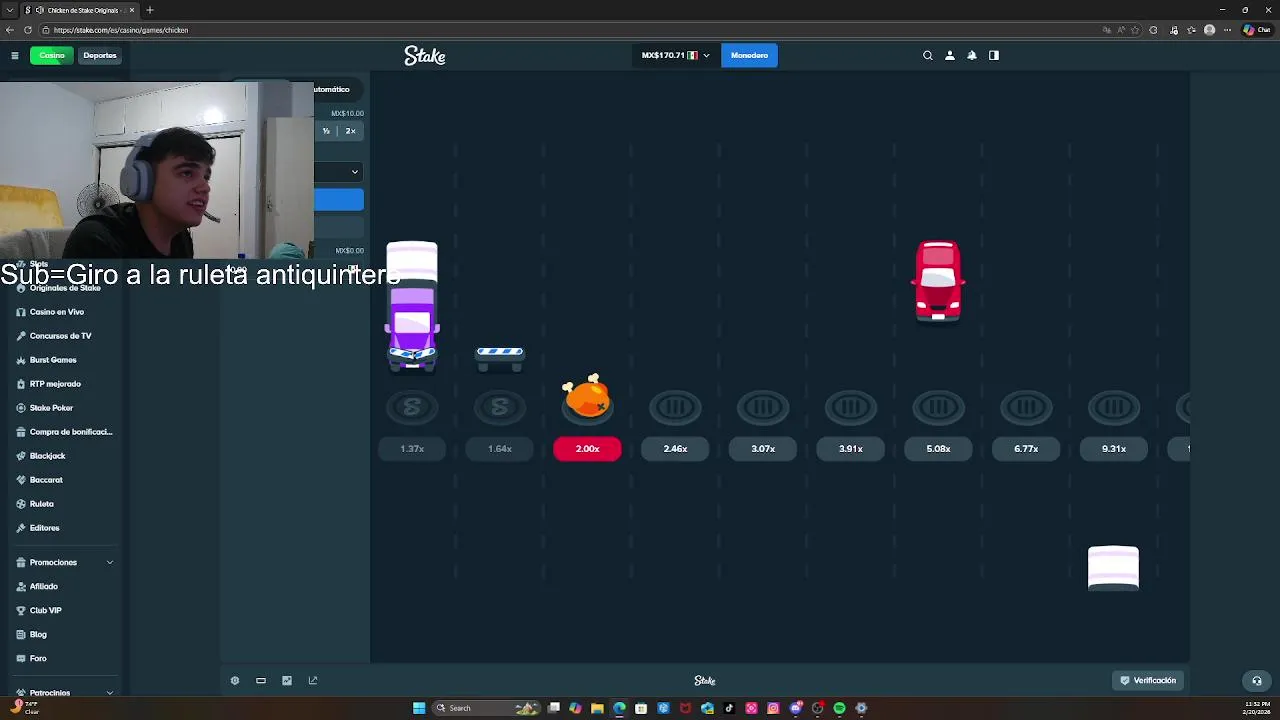Open Edge more options menu
The image size is (1280, 720).
[1227, 30]
